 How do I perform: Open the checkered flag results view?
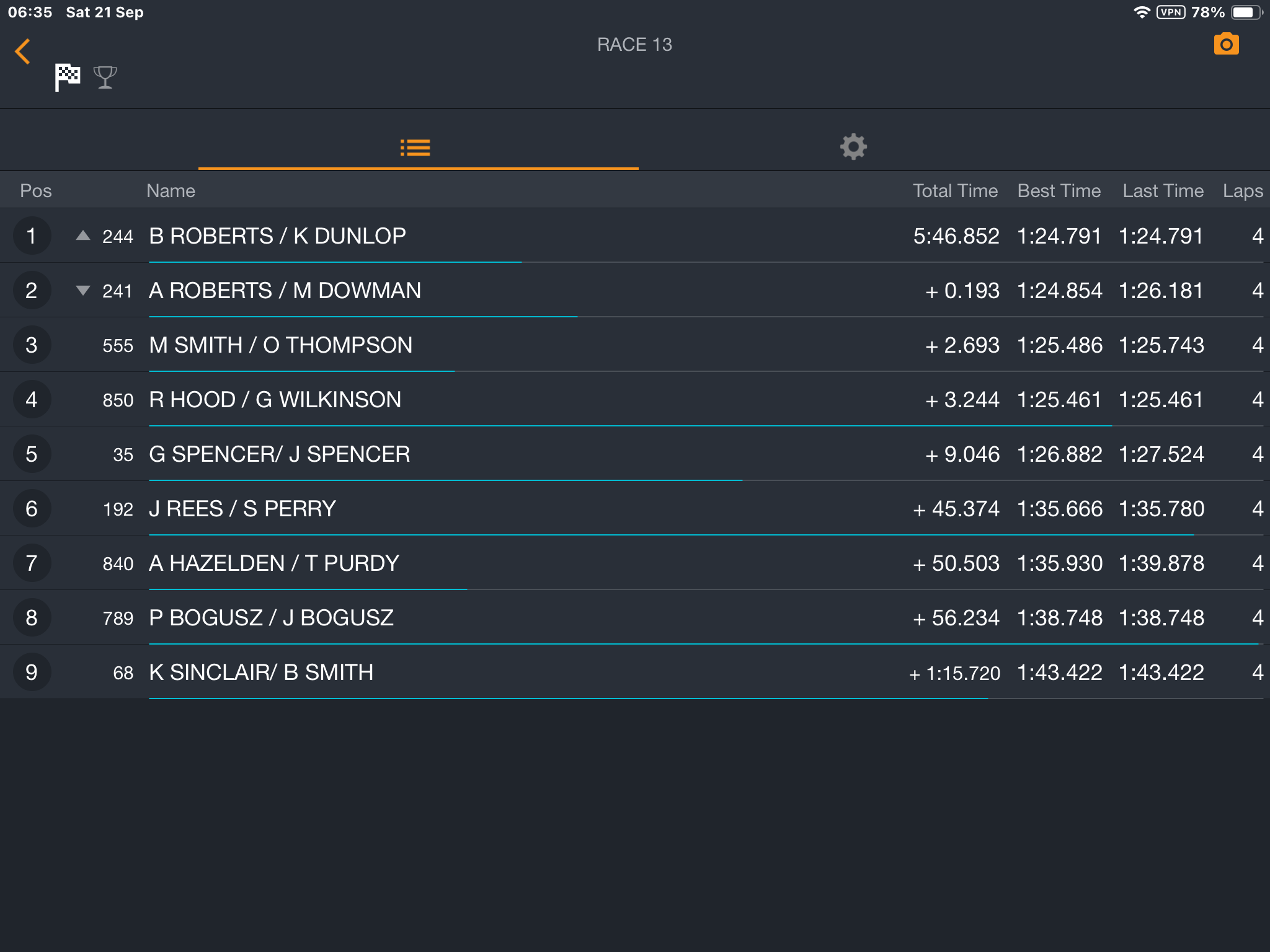(68, 77)
